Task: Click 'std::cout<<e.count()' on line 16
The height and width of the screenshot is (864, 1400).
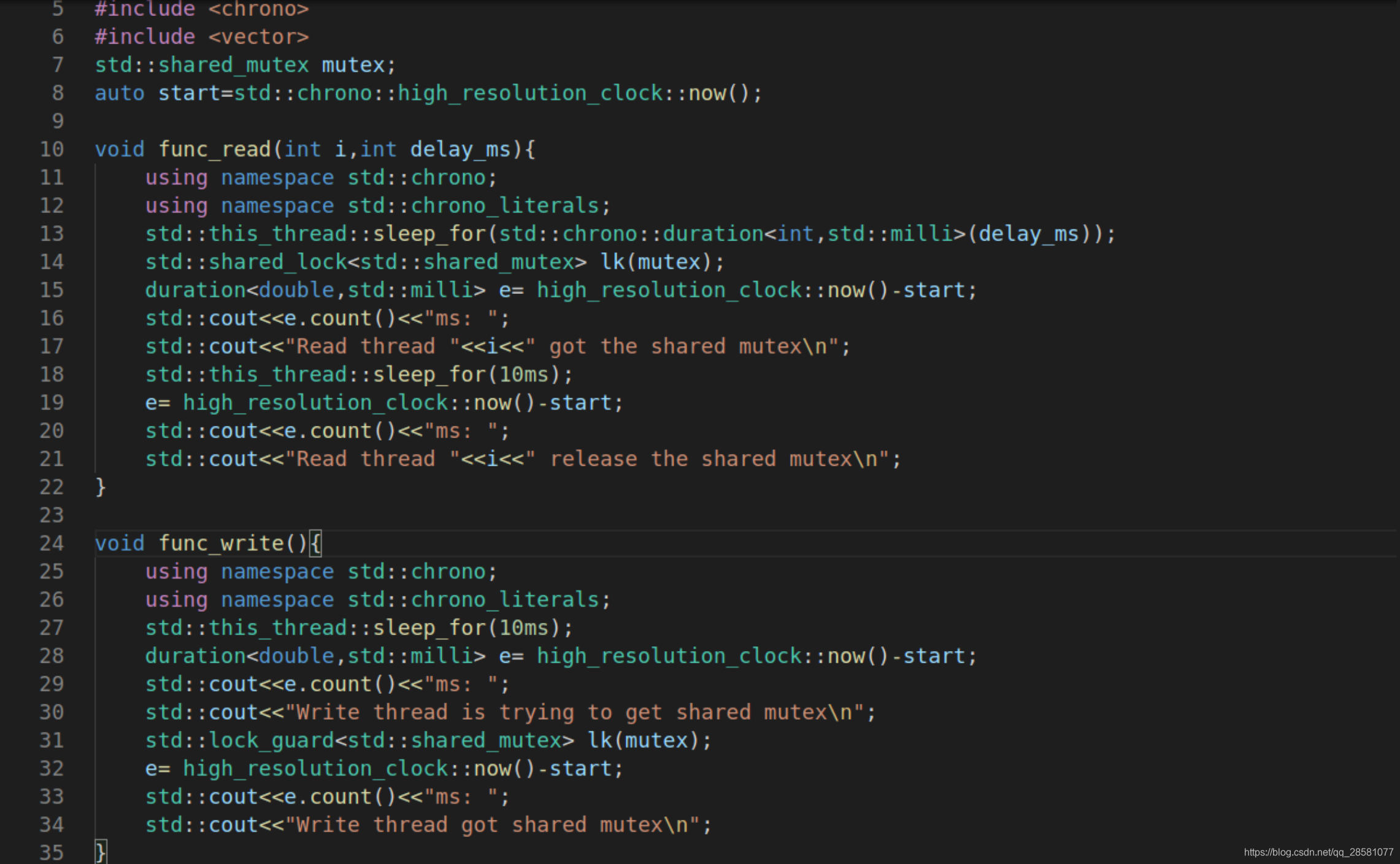Action: tap(271, 318)
